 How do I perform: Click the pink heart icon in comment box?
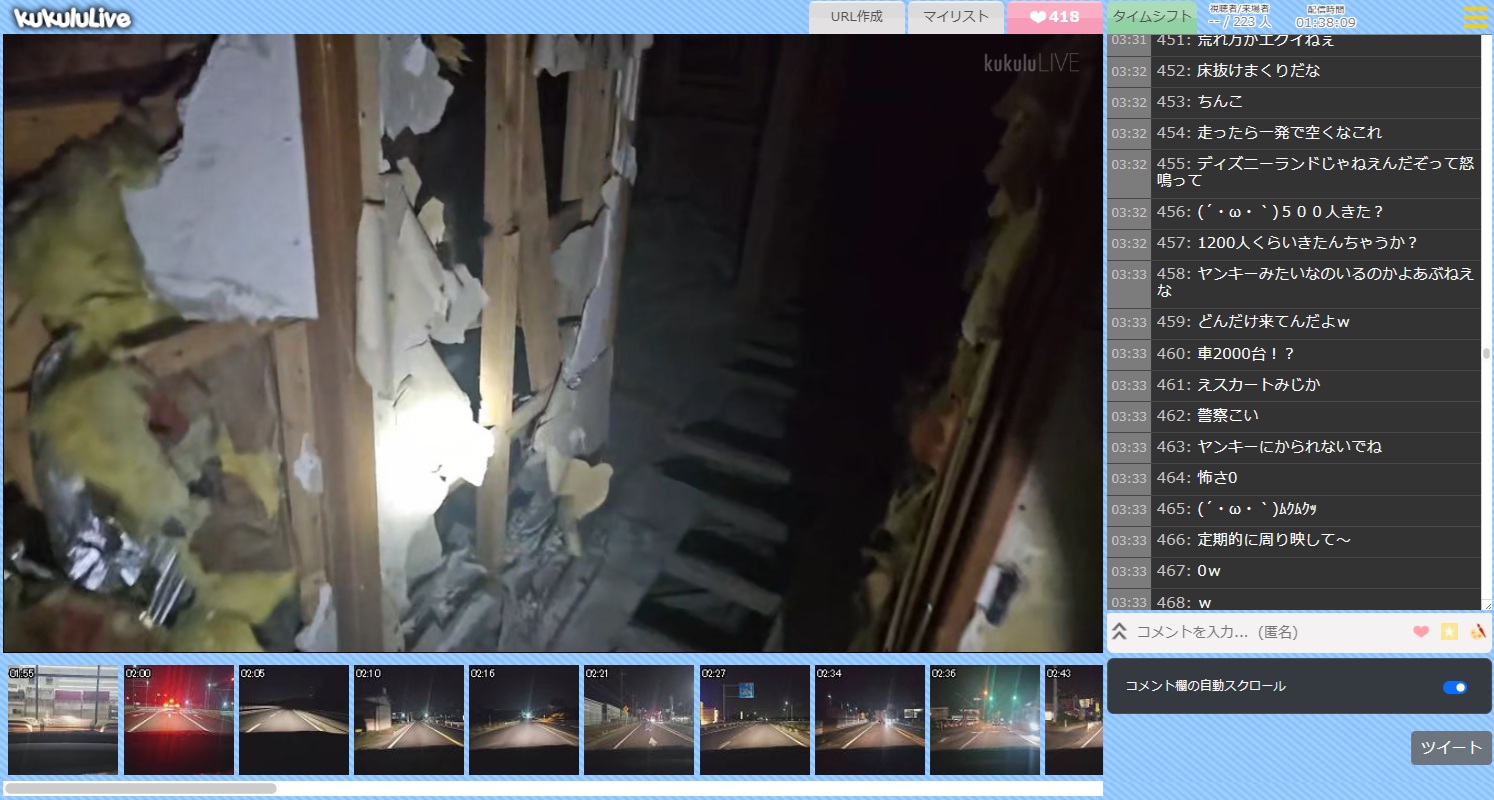pyautogui.click(x=1420, y=632)
